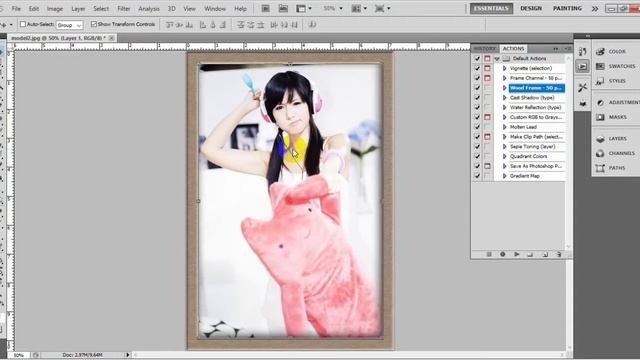Uncheck Show Transform Controls
Screen dimensions: 640x360
click(x=94, y=24)
